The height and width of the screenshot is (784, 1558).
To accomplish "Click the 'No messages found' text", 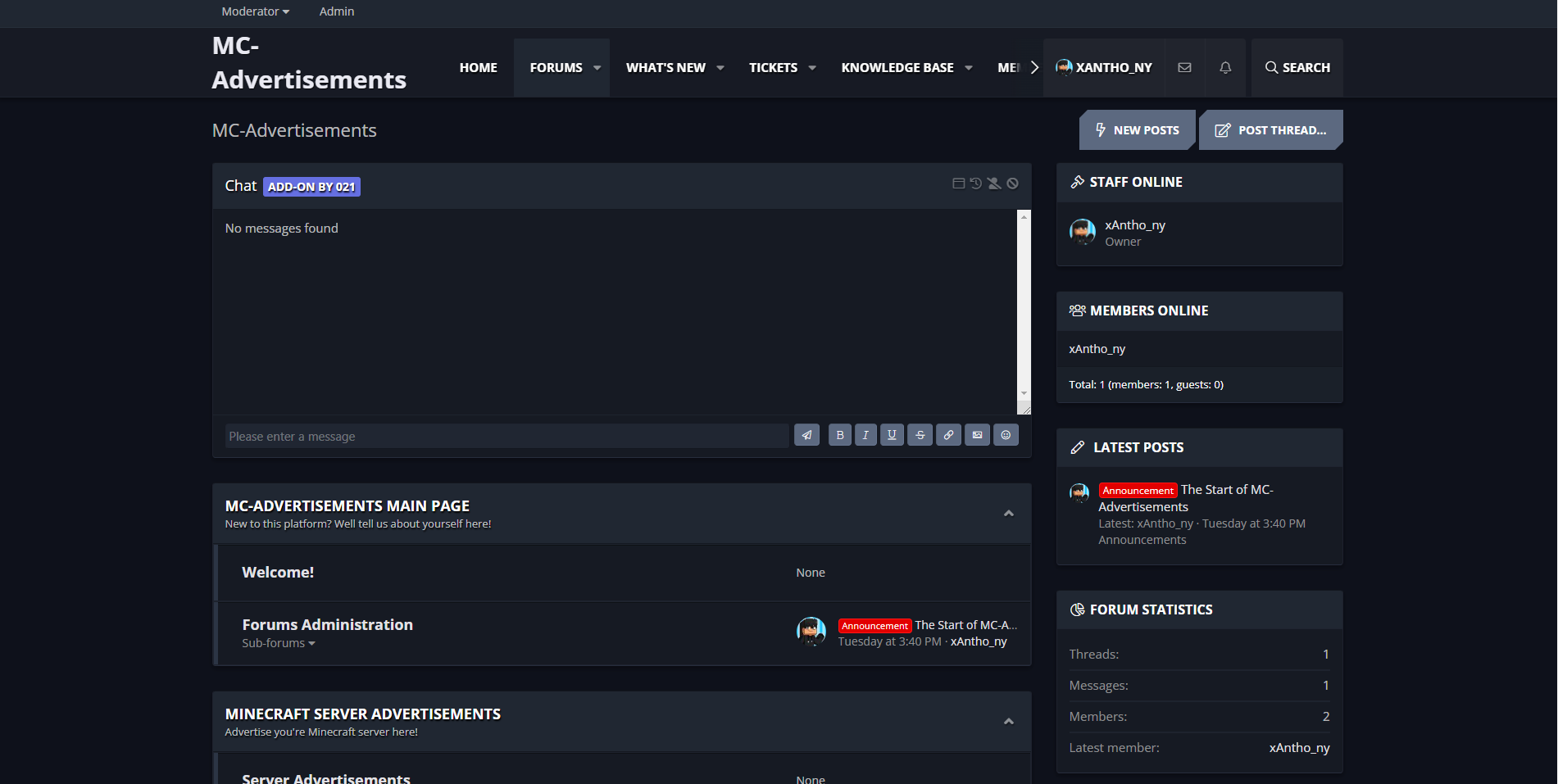I will point(281,229).
